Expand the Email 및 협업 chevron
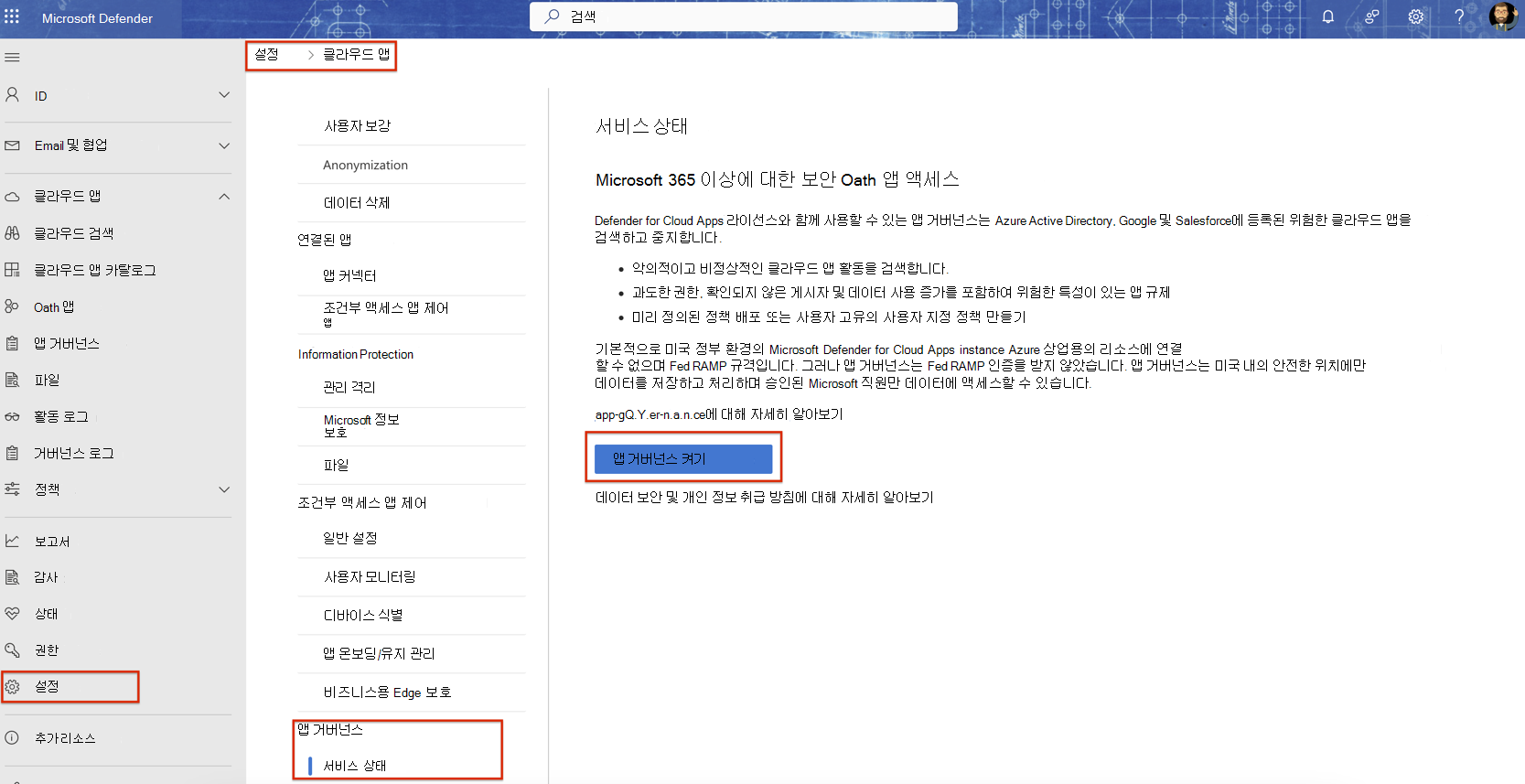1525x784 pixels. click(x=224, y=145)
